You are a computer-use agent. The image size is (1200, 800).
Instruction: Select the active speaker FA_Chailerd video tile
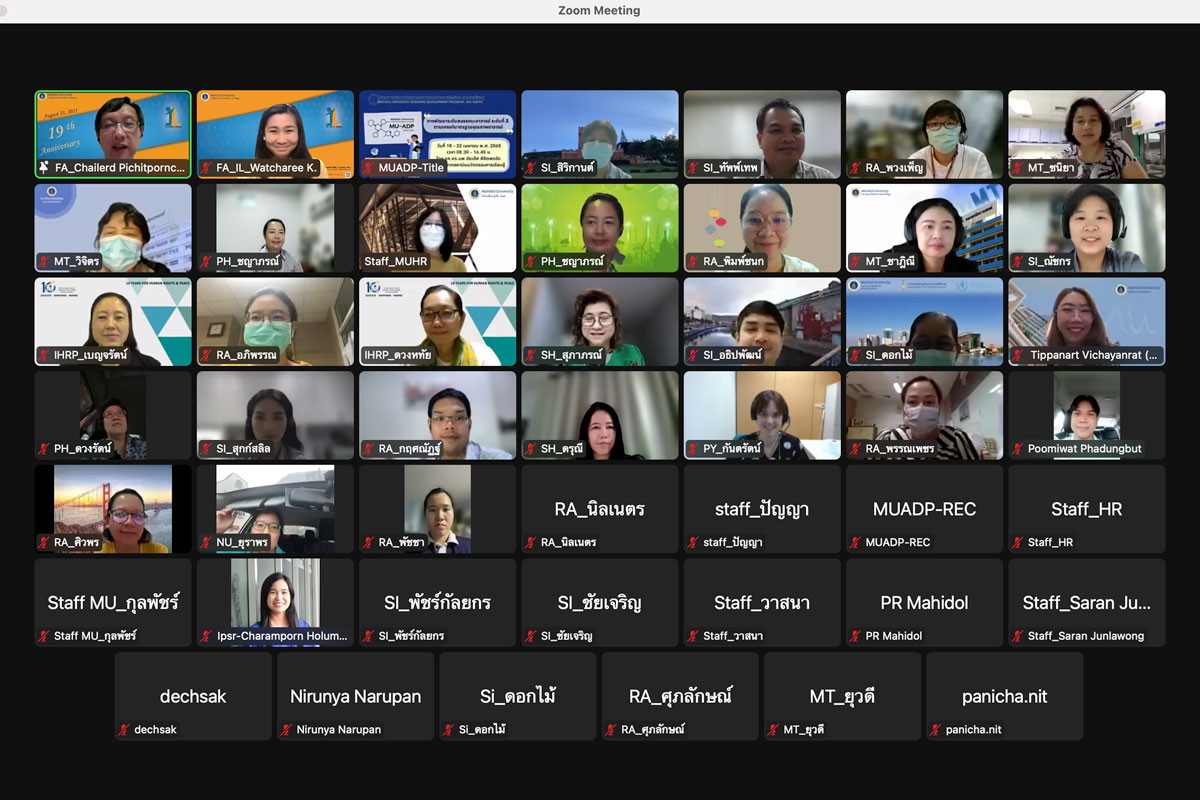coord(113,134)
